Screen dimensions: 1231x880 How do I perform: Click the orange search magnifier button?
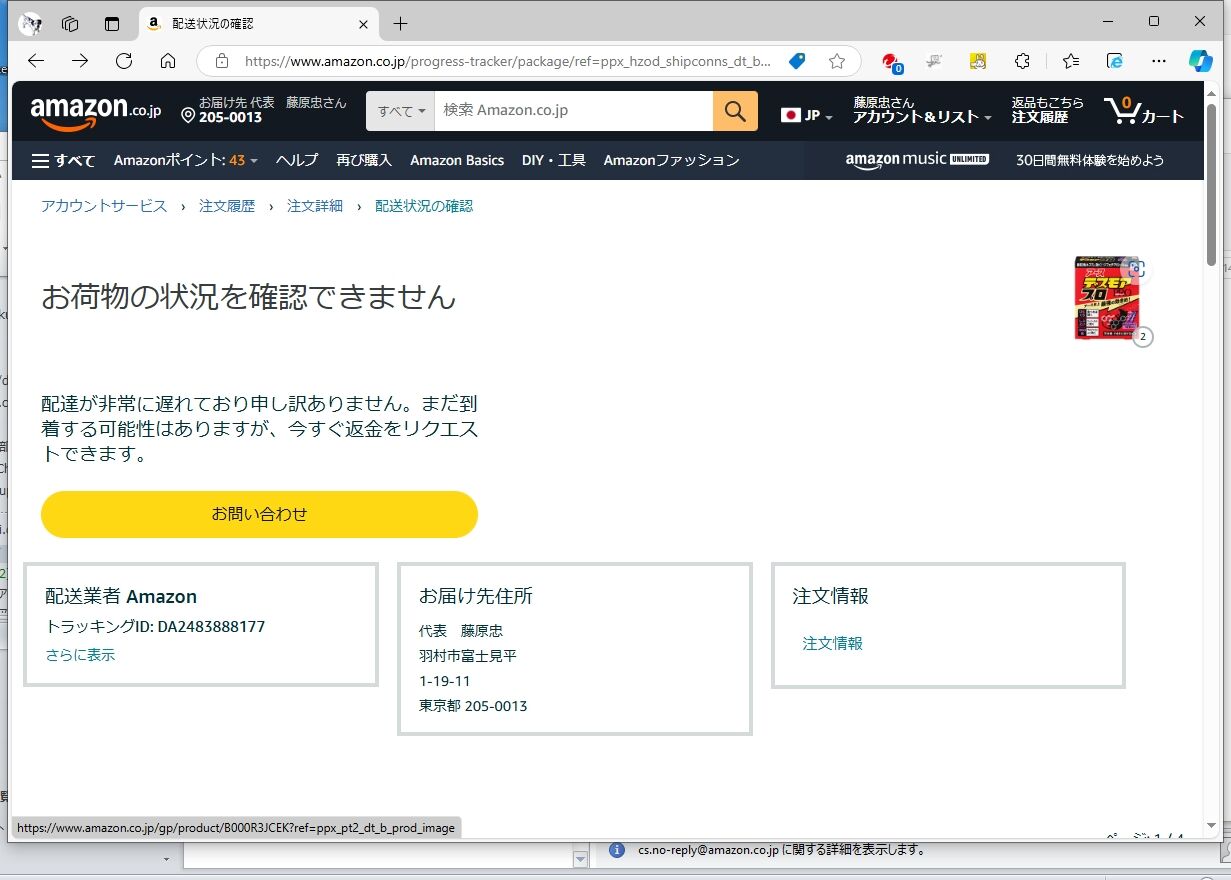pyautogui.click(x=735, y=111)
